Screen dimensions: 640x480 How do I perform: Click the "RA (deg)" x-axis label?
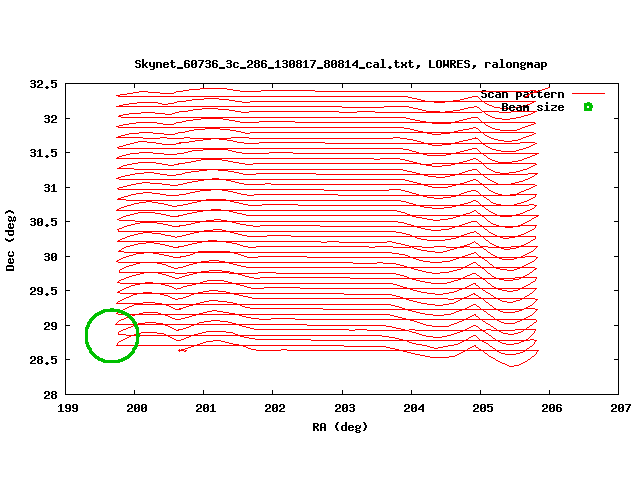click(342, 427)
